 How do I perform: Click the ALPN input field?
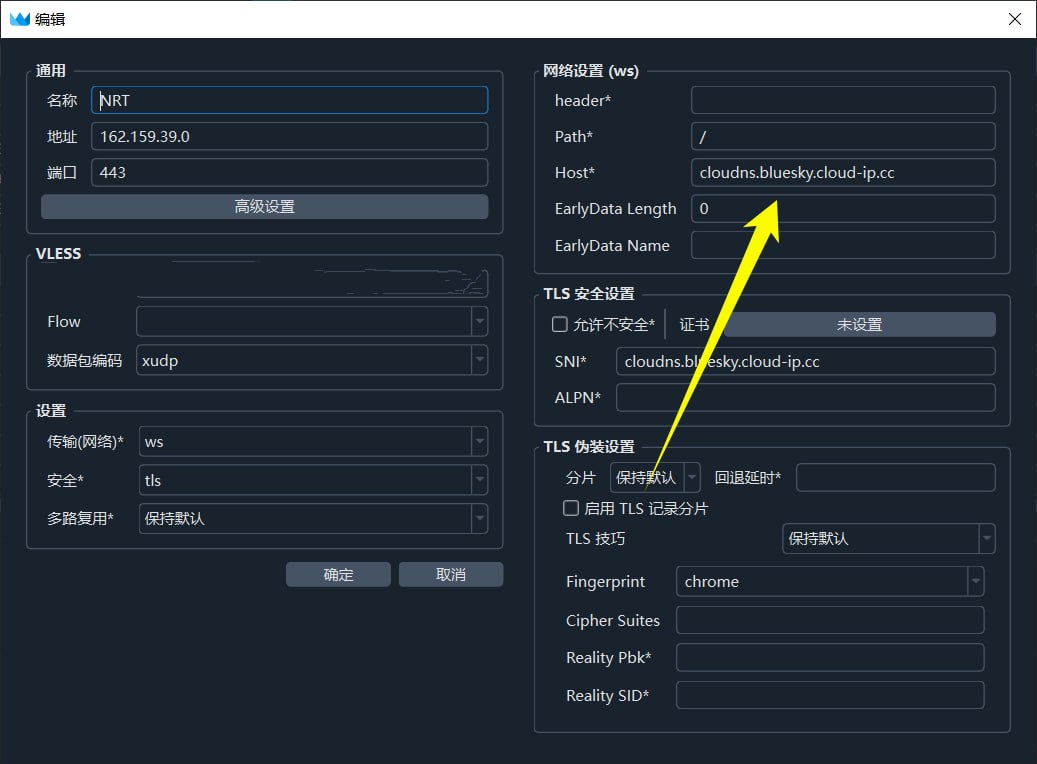tap(806, 398)
